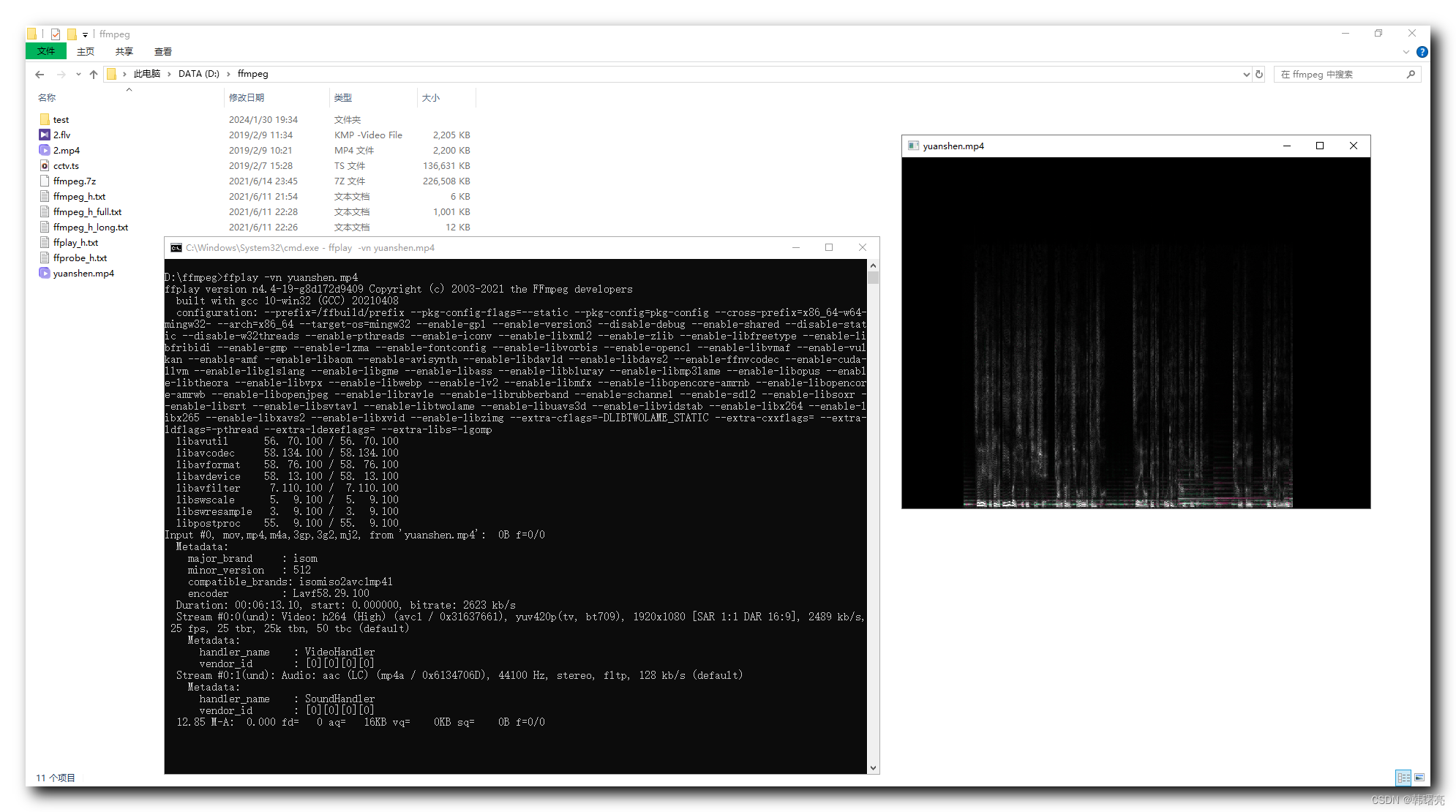Select ffprobe_h.txt file
Image resolution: width=1456 pixels, height=812 pixels.
(80, 257)
